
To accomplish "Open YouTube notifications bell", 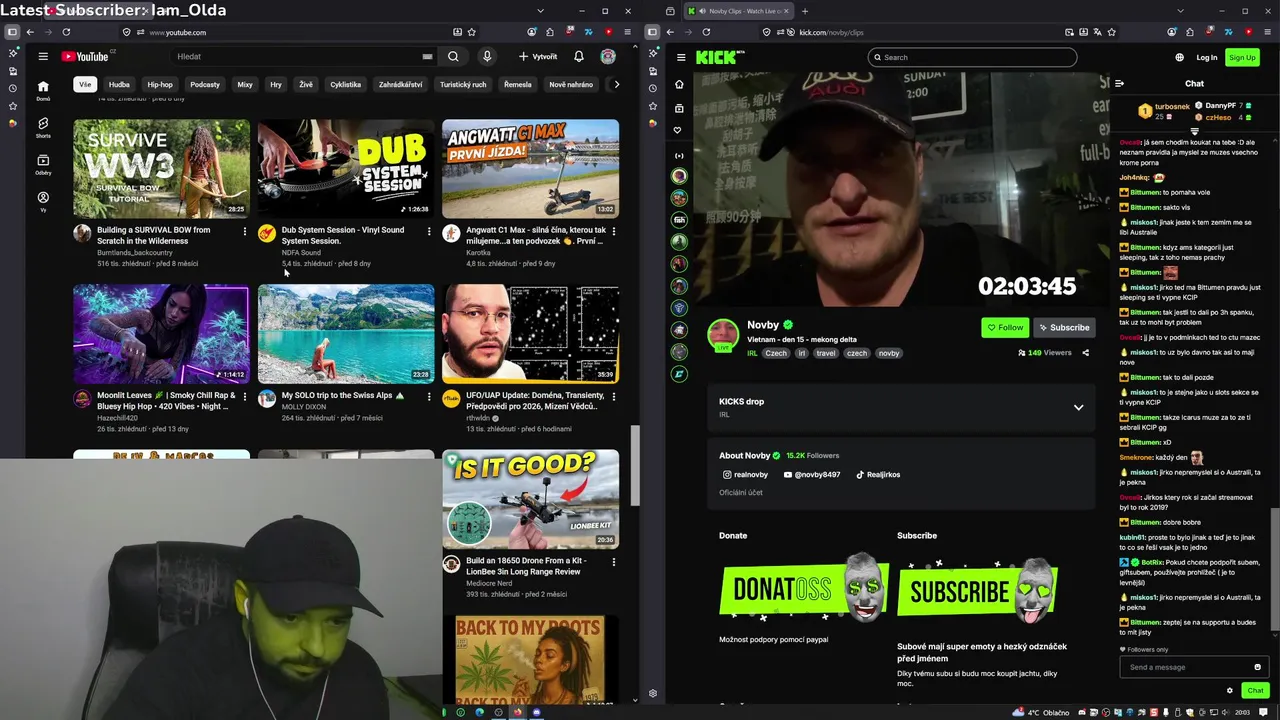I will coord(578,57).
